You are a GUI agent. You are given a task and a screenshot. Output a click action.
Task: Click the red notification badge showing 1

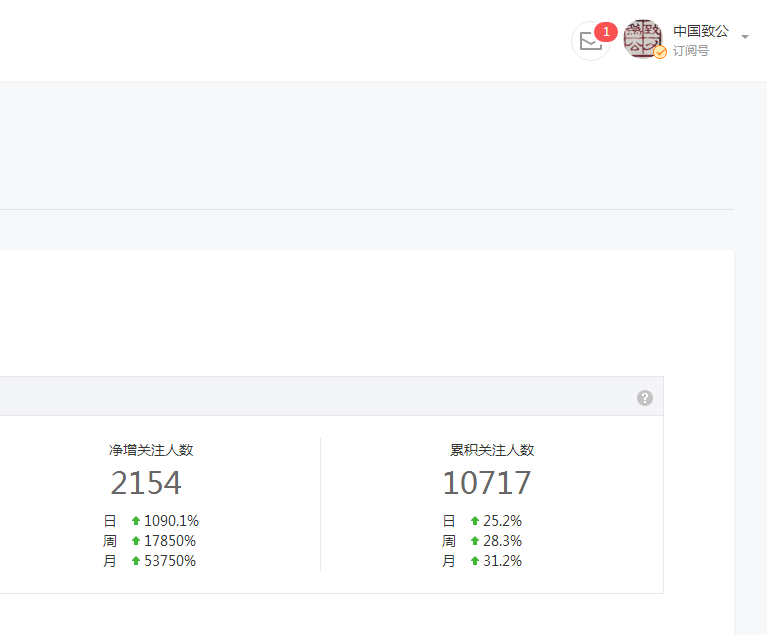click(606, 32)
